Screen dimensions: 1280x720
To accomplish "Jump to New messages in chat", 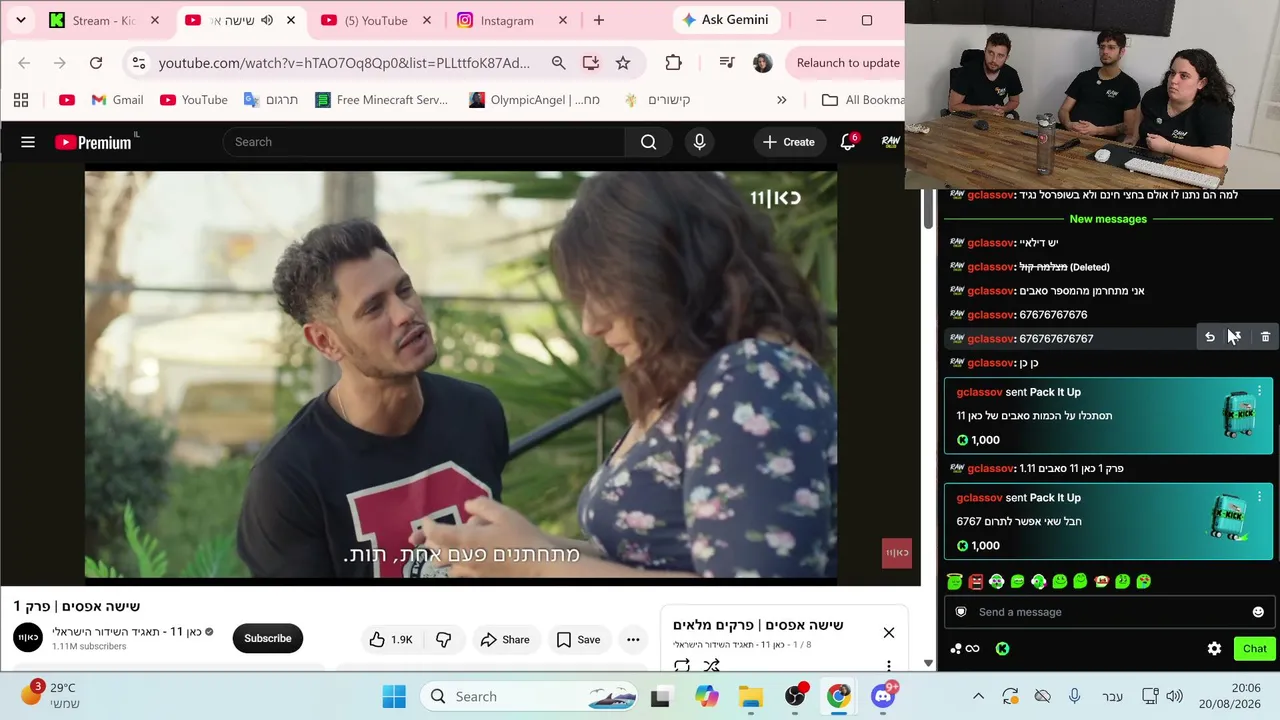I will pyautogui.click(x=1108, y=219).
